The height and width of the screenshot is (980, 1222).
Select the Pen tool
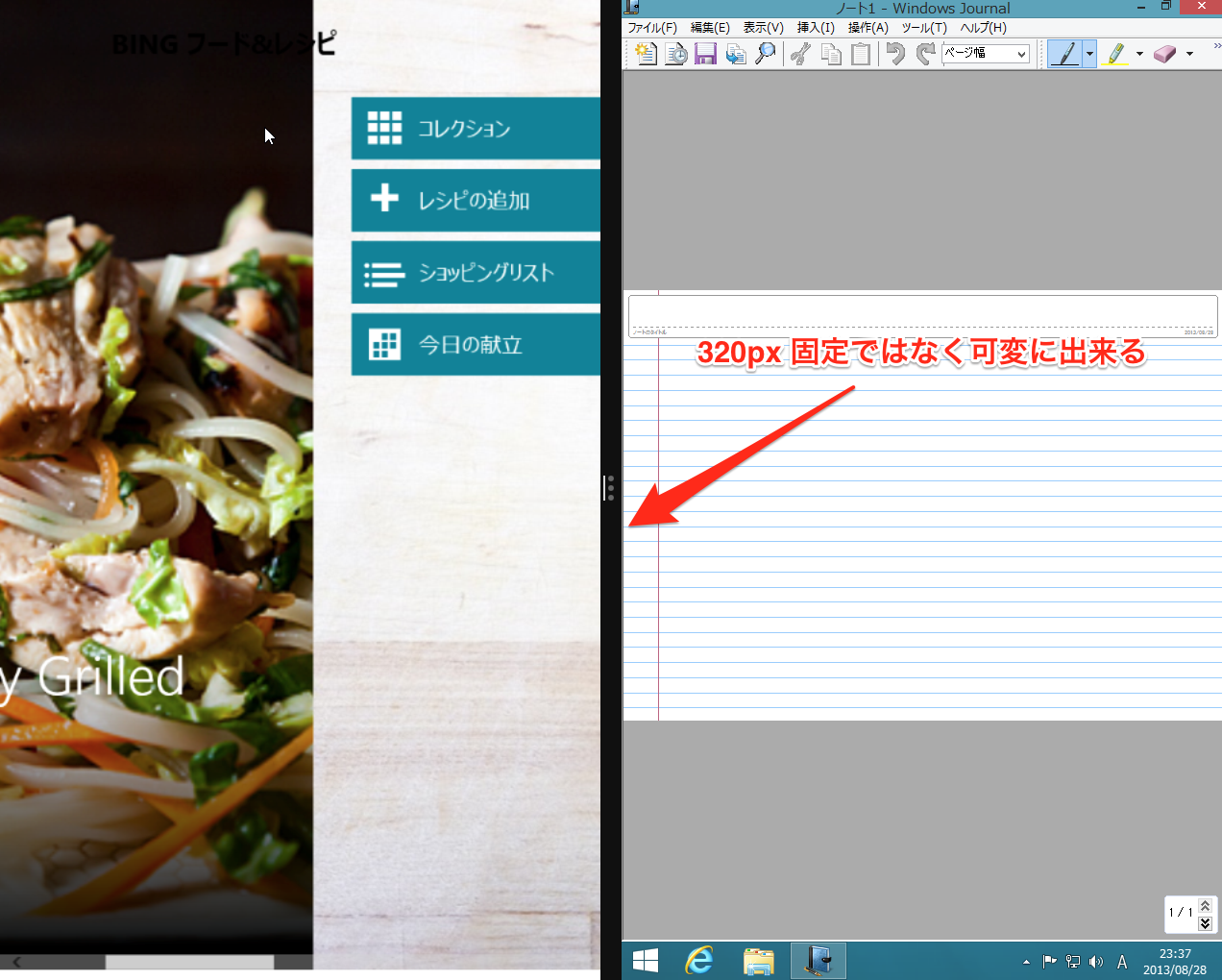1063,54
